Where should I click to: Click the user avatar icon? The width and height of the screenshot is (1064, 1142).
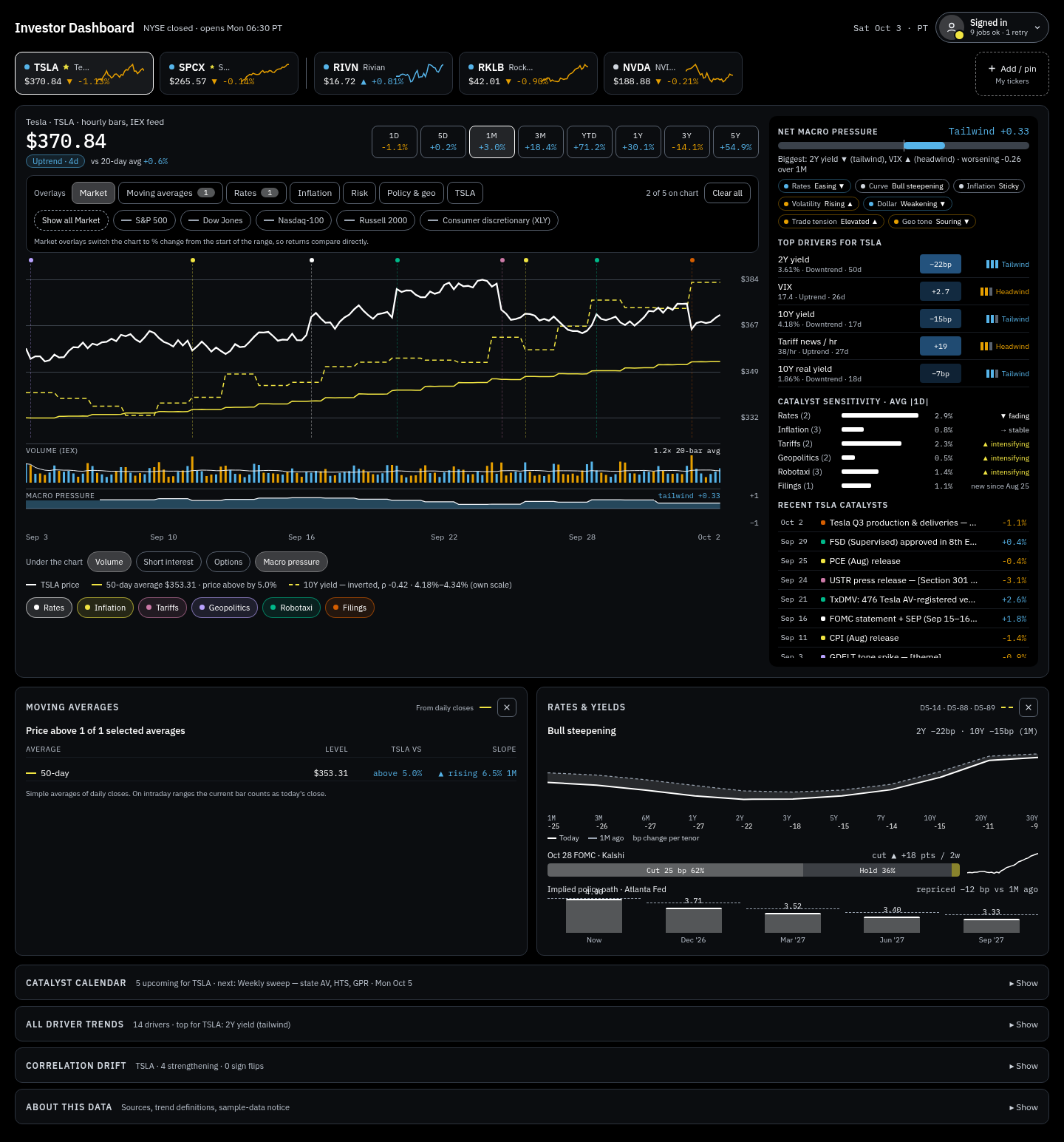pos(952,27)
